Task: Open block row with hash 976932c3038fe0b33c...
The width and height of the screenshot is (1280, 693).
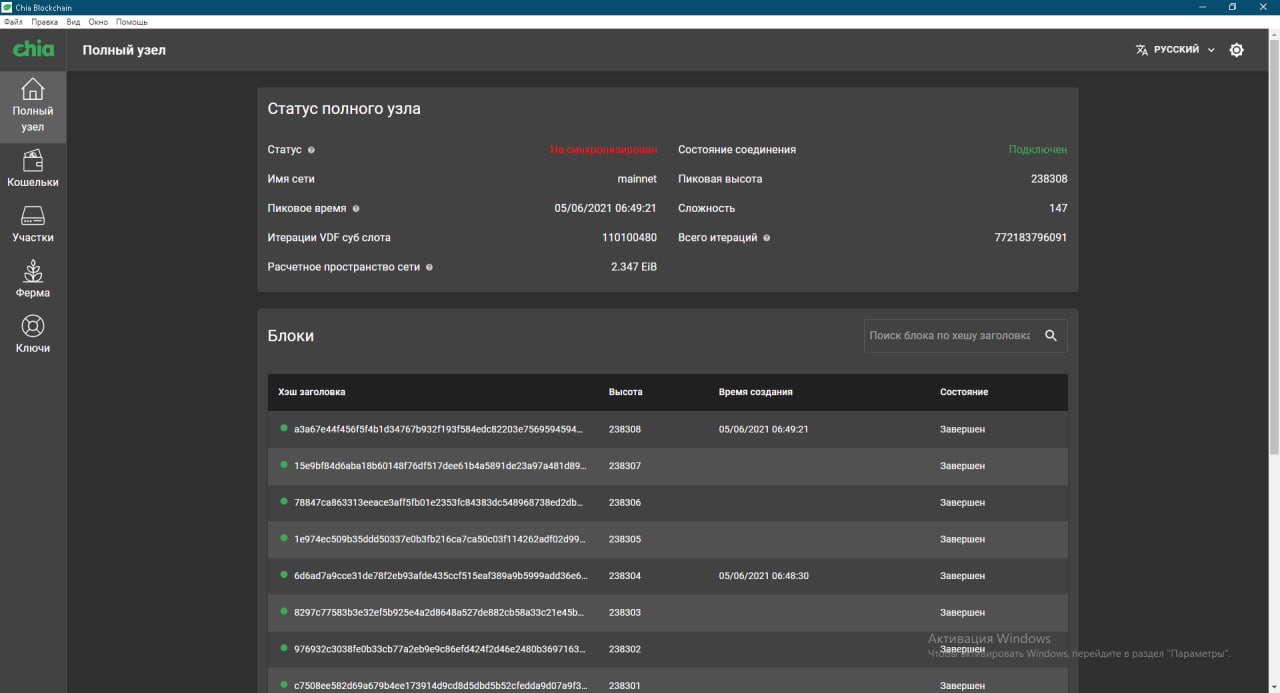Action: (x=667, y=649)
